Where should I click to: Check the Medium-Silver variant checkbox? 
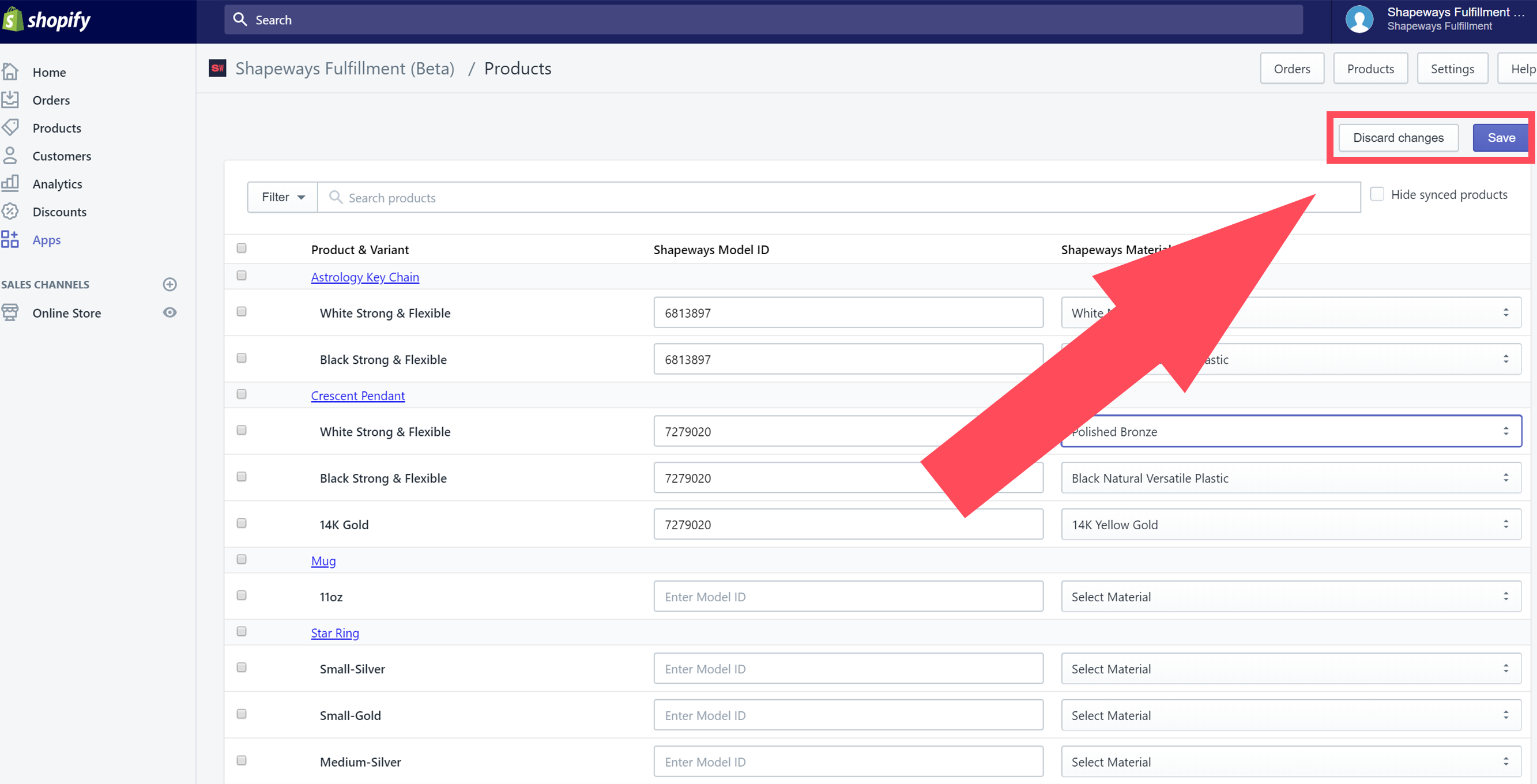[241, 761]
